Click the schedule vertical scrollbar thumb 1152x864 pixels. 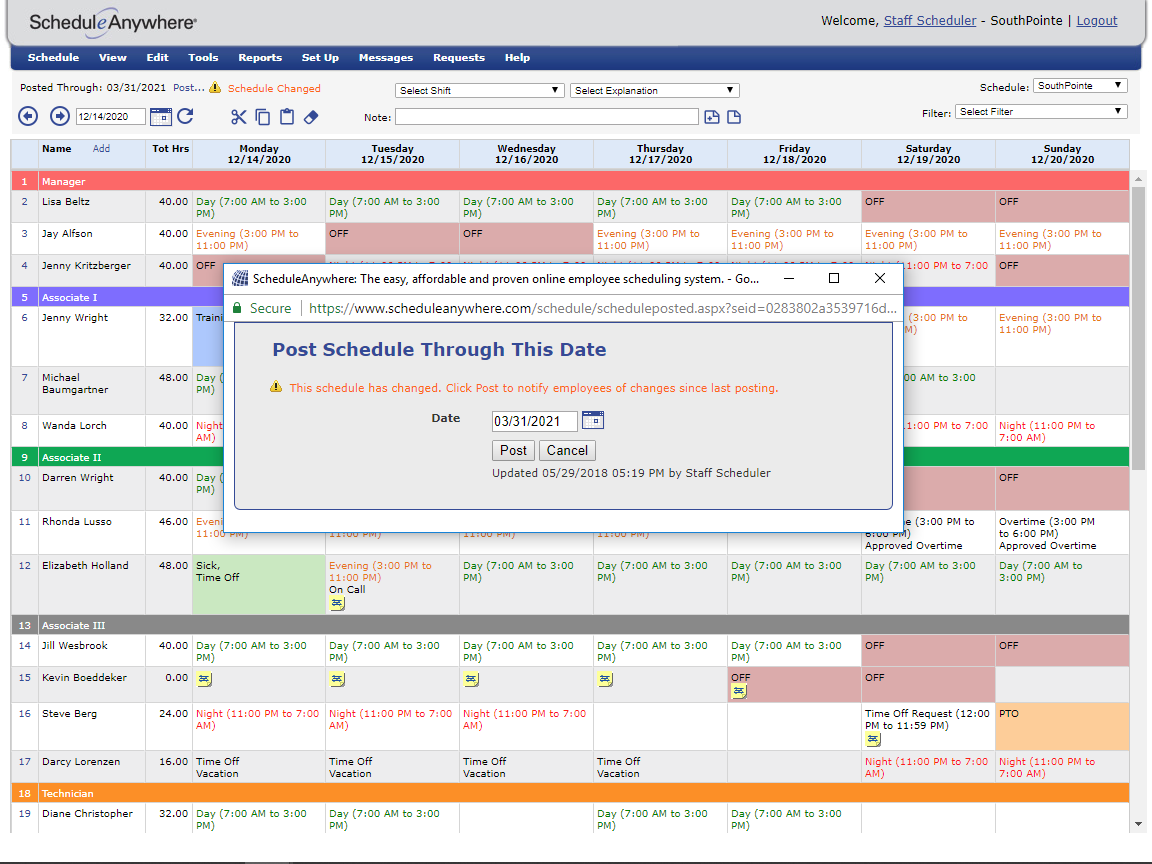click(1138, 328)
